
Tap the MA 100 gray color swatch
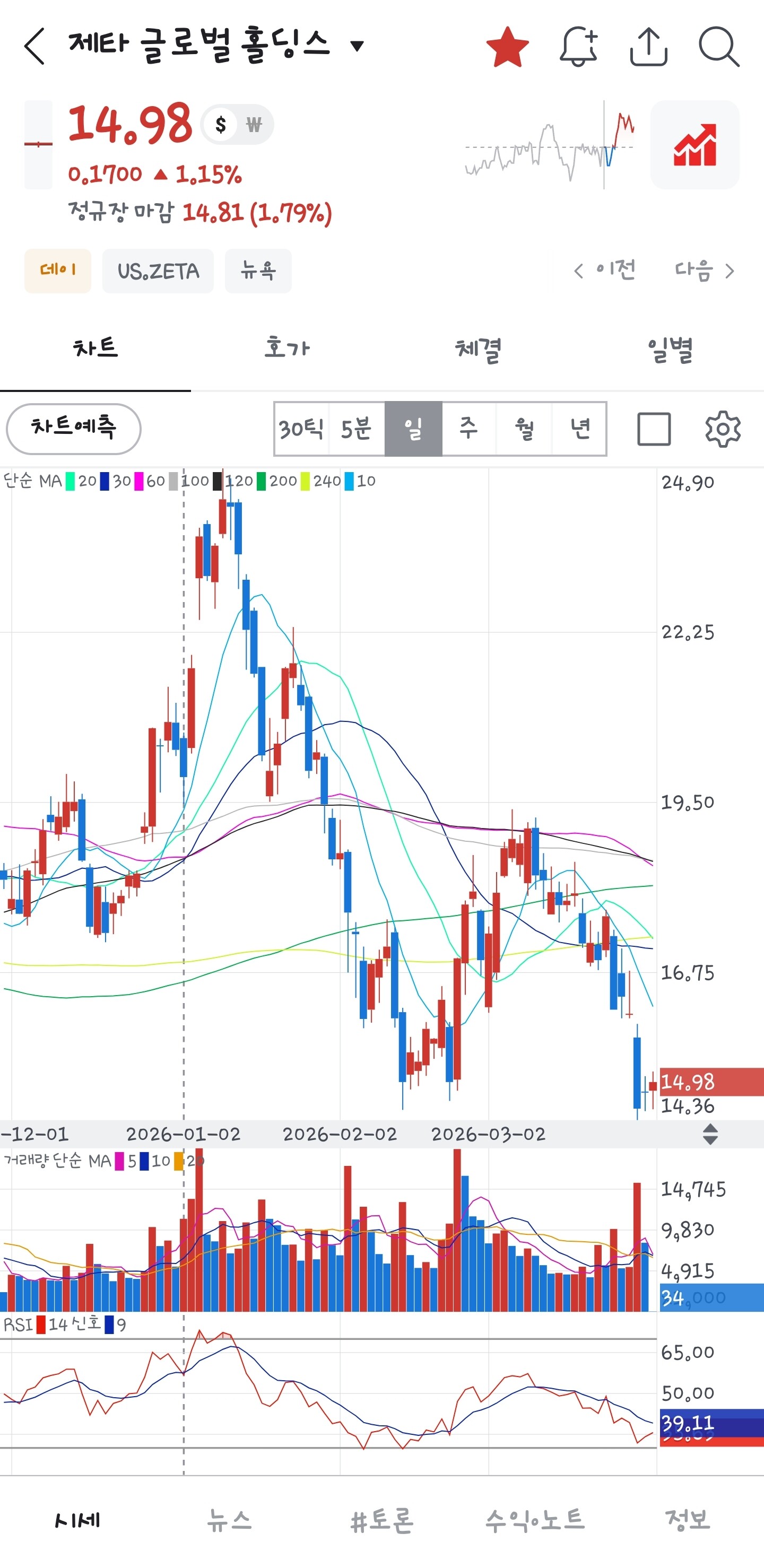(x=173, y=481)
